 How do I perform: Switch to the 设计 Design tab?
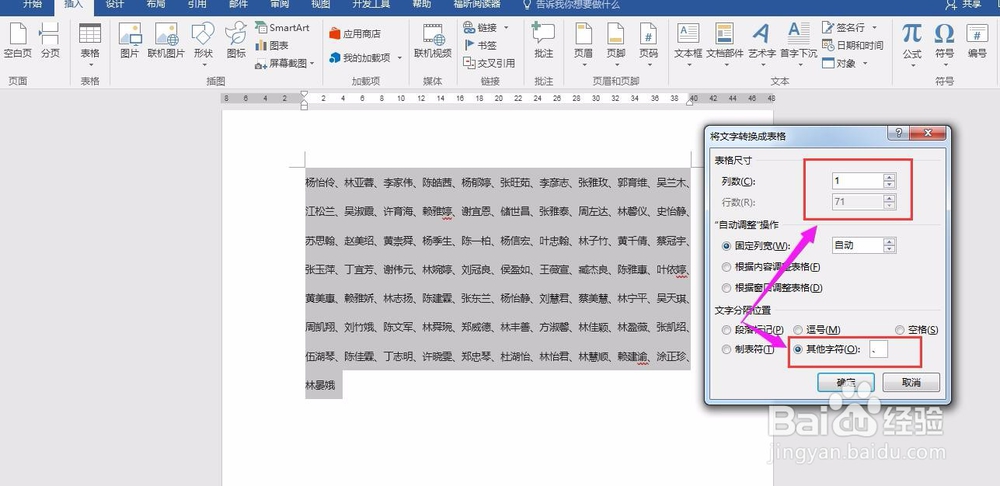pyautogui.click(x=115, y=4)
